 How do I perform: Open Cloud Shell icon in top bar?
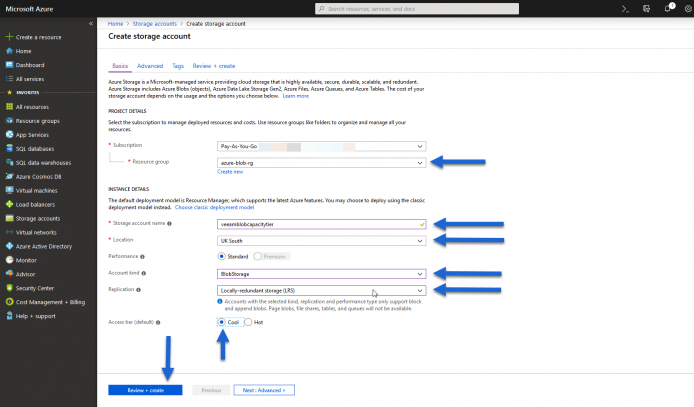(625, 8)
